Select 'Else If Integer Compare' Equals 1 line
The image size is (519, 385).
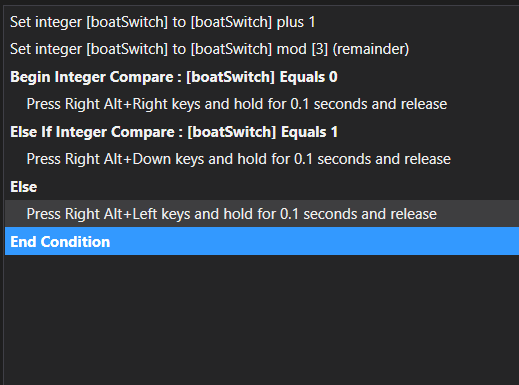pyautogui.click(x=262, y=132)
